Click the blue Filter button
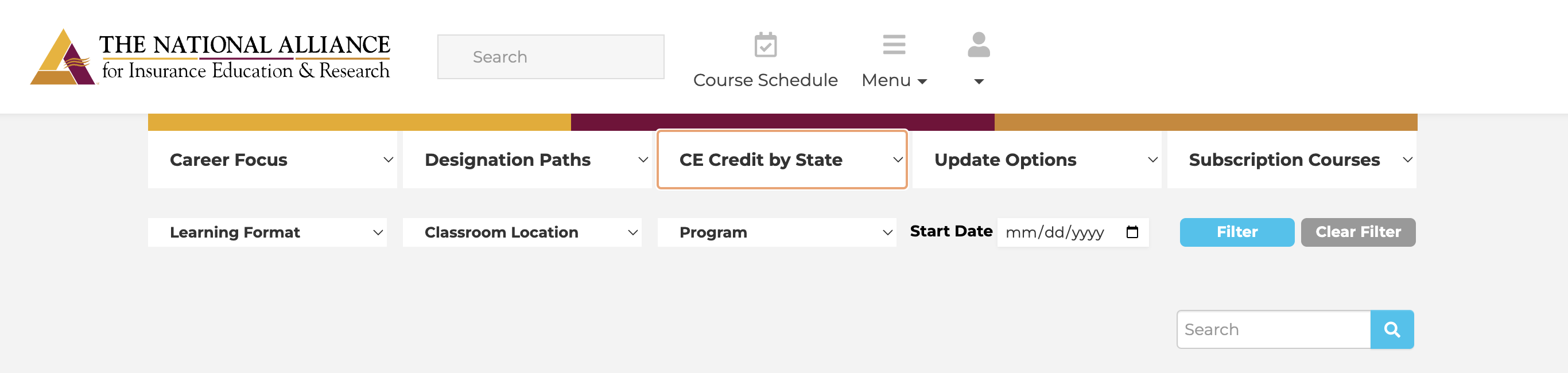 [1236, 232]
